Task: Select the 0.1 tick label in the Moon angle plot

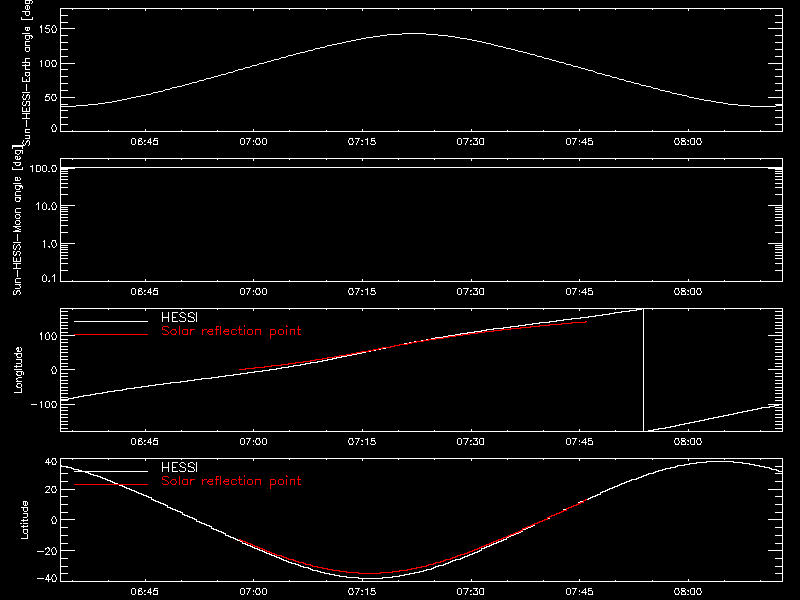Action: point(49,278)
